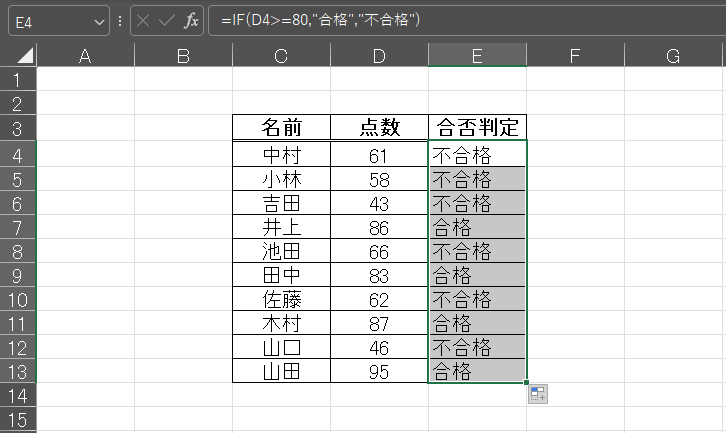Click the 合格 result cell for 田中

477,275
